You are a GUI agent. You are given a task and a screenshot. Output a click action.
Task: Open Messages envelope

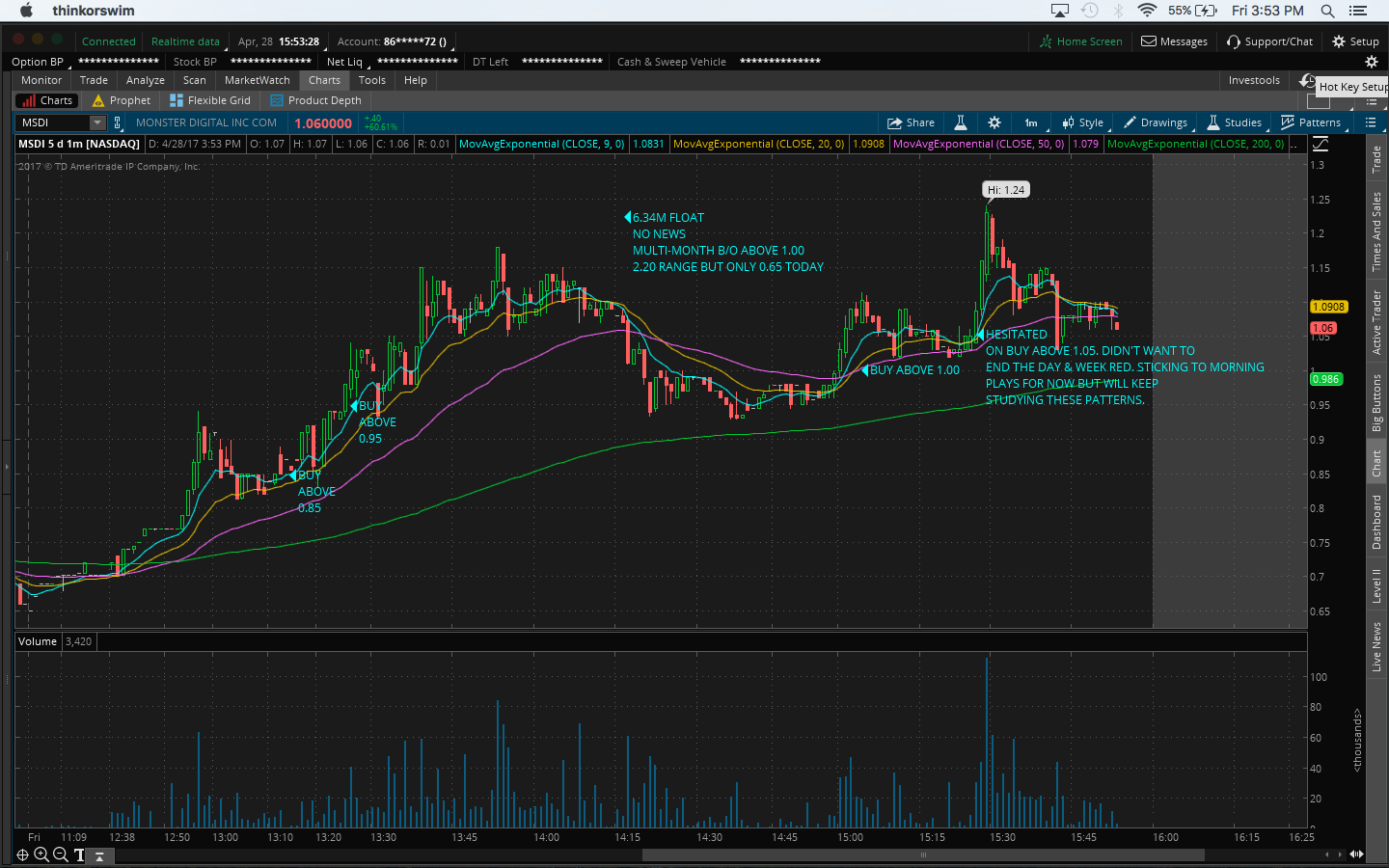tap(1175, 41)
